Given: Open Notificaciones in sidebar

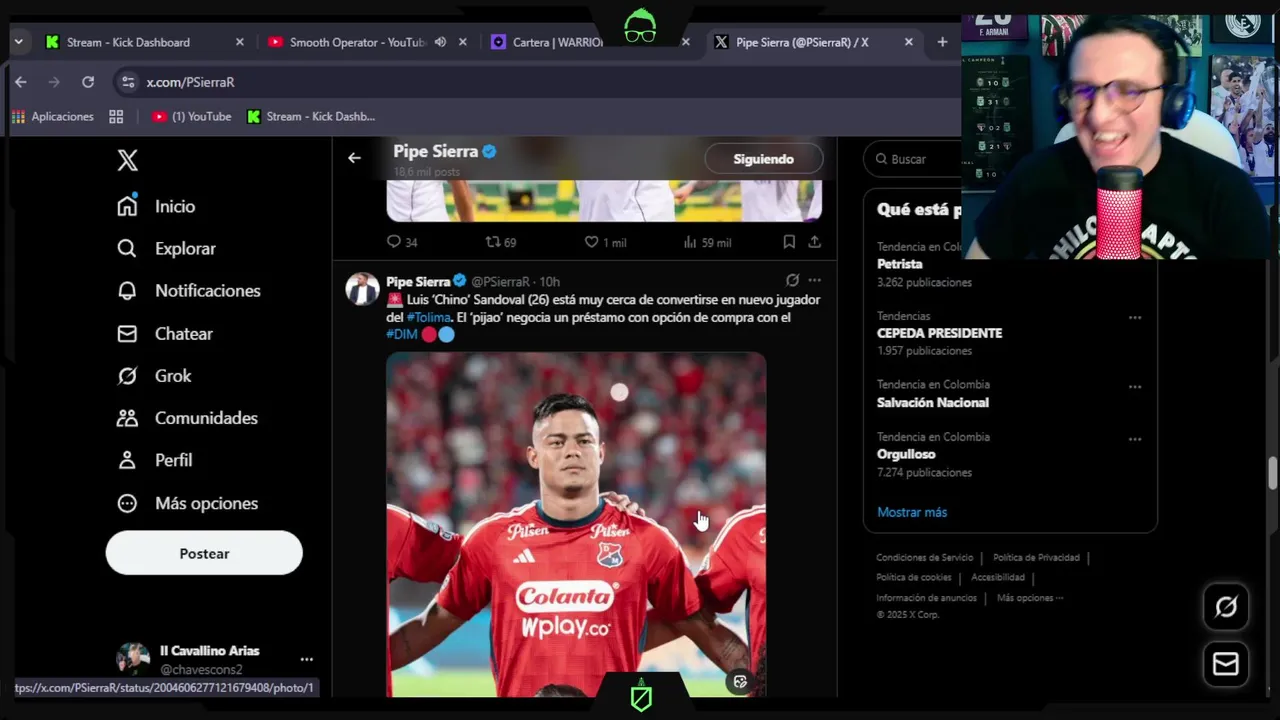Looking at the screenshot, I should pyautogui.click(x=188, y=291).
